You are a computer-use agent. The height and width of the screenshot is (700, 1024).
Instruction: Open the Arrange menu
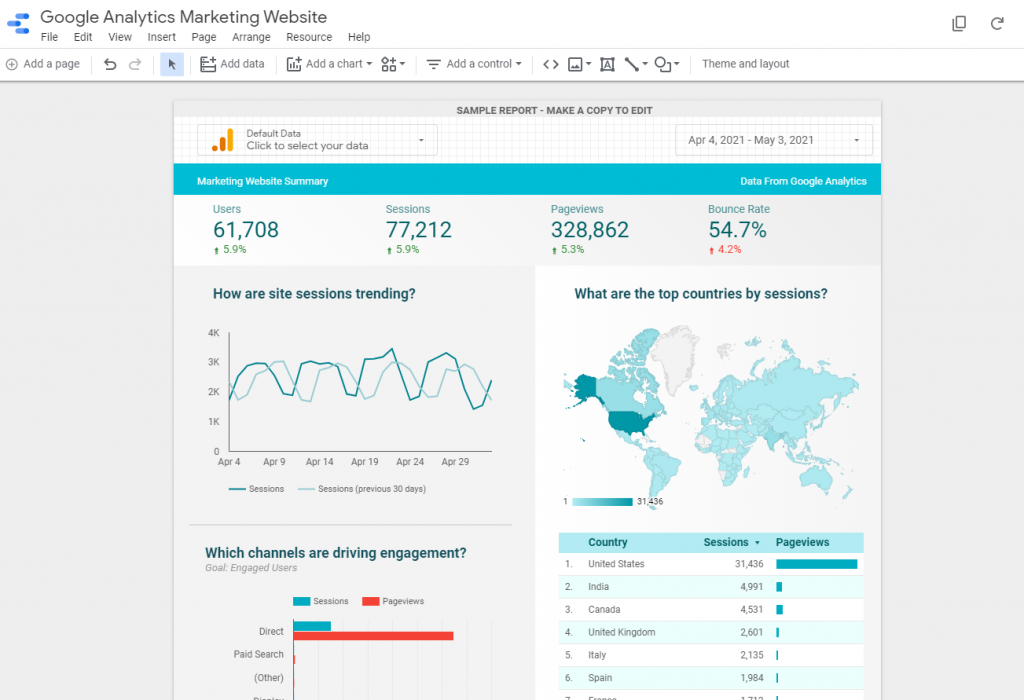[x=251, y=37]
